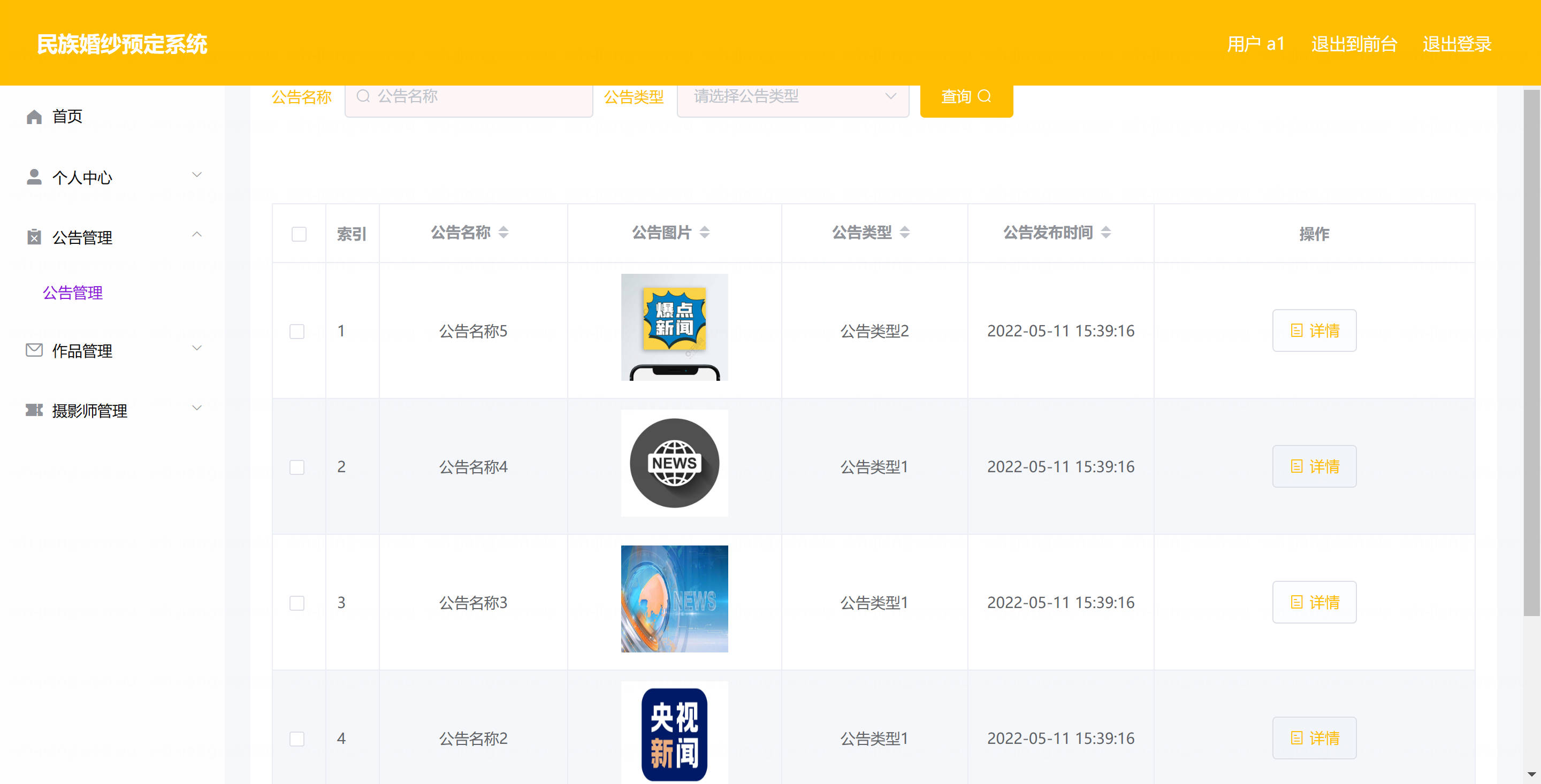The height and width of the screenshot is (784, 1541).
Task: Click the home icon beside 首页
Action: 34,117
